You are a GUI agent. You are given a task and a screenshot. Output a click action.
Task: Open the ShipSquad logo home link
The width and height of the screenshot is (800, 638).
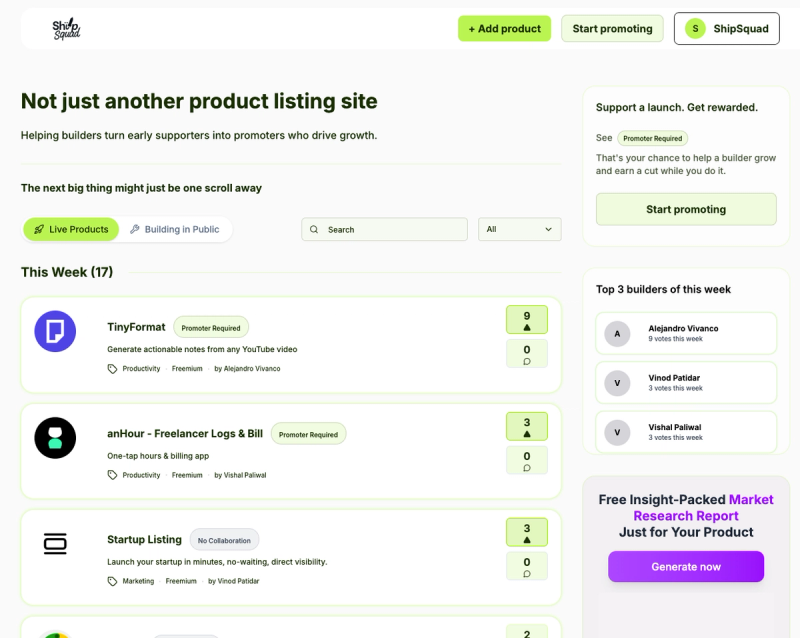click(66, 29)
